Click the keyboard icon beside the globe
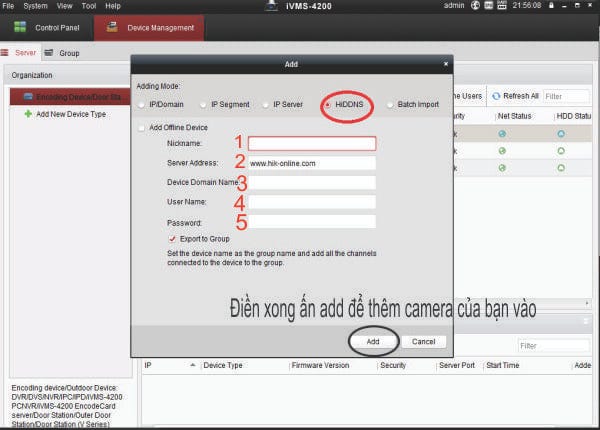Screen dimensions: 600x430 pyautogui.click(x=488, y=5)
